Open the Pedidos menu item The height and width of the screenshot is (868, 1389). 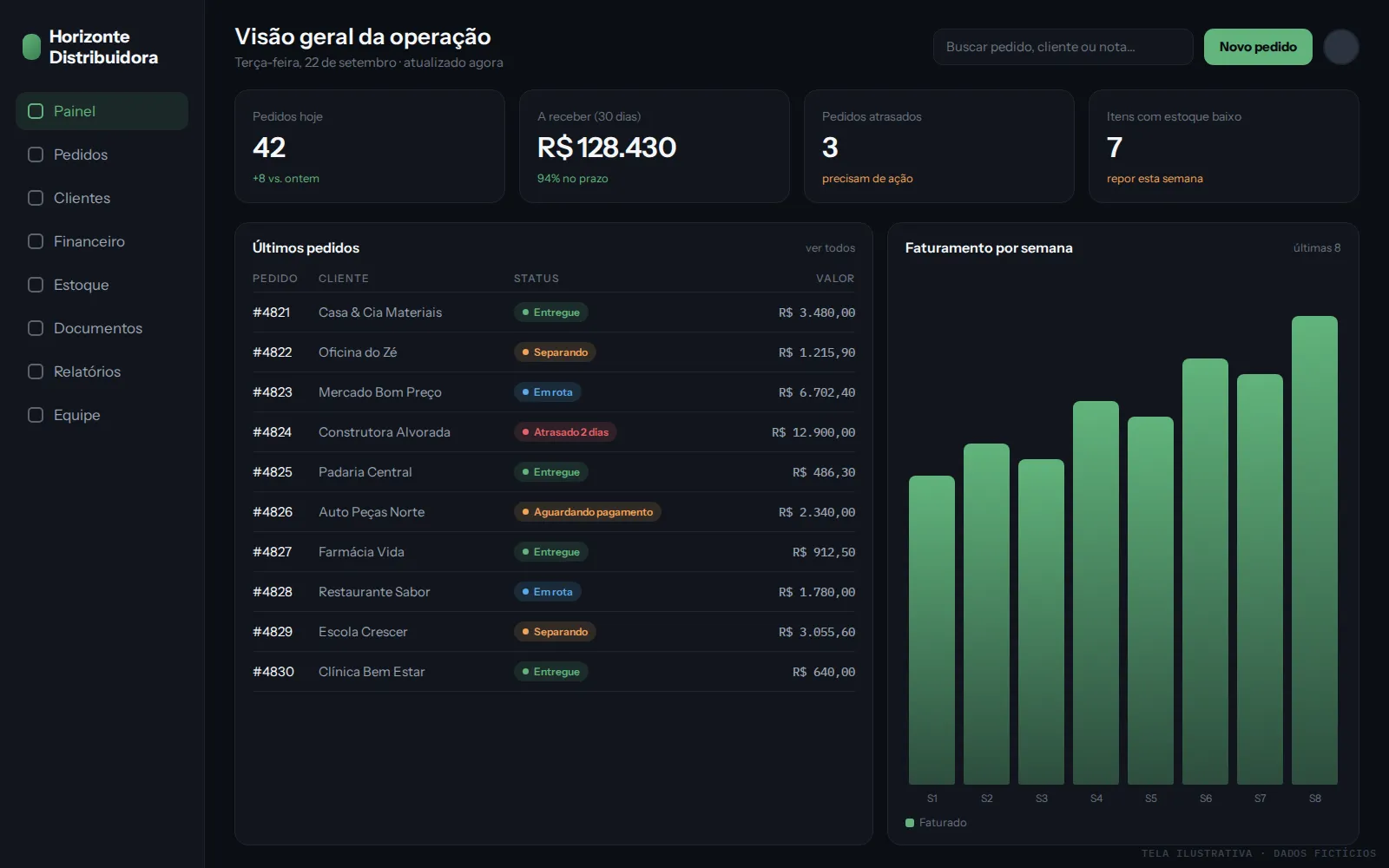tap(102, 155)
